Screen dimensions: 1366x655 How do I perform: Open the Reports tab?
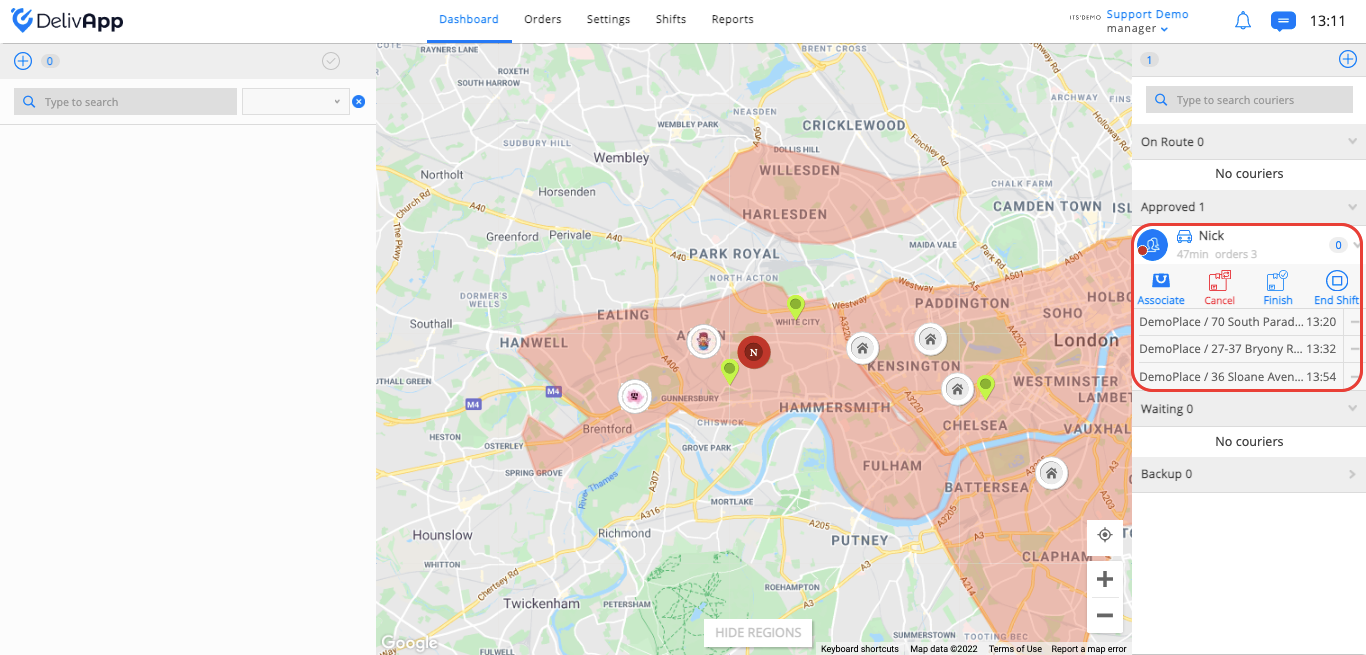[x=733, y=19]
